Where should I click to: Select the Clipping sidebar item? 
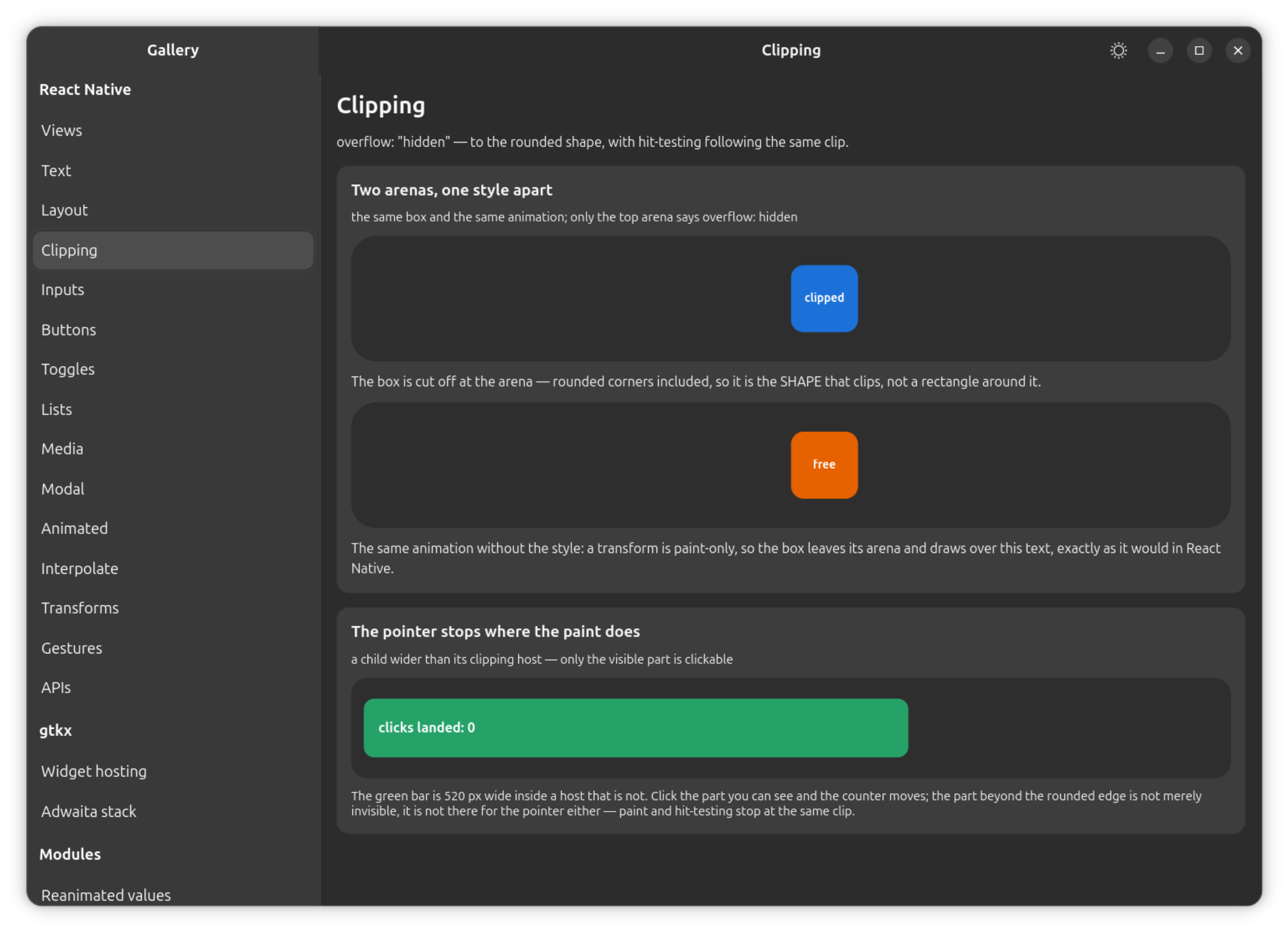[173, 250]
